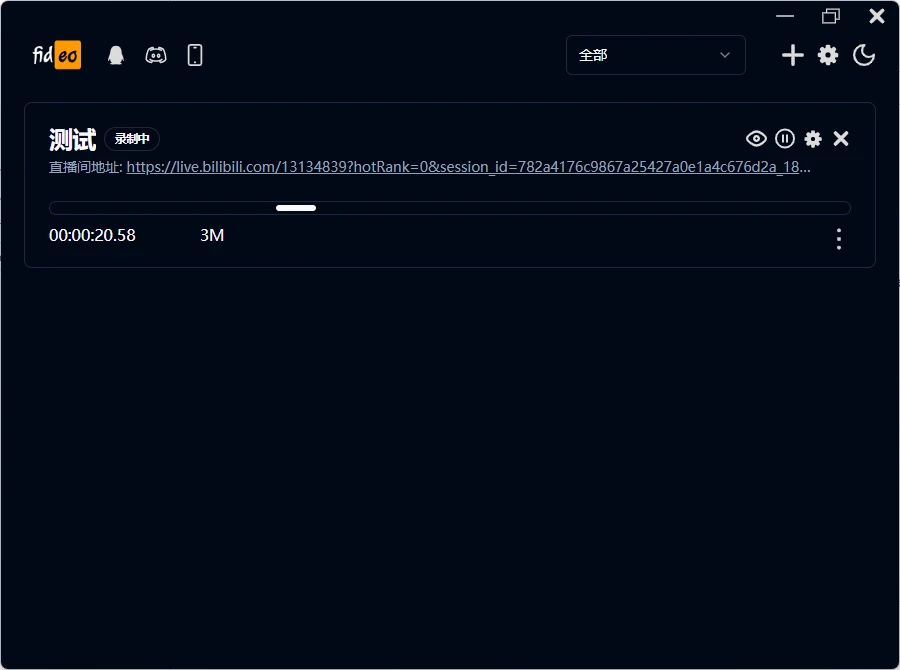900x670 pixels.
Task: Remove the 测试 stream with X icon
Action: click(x=841, y=138)
